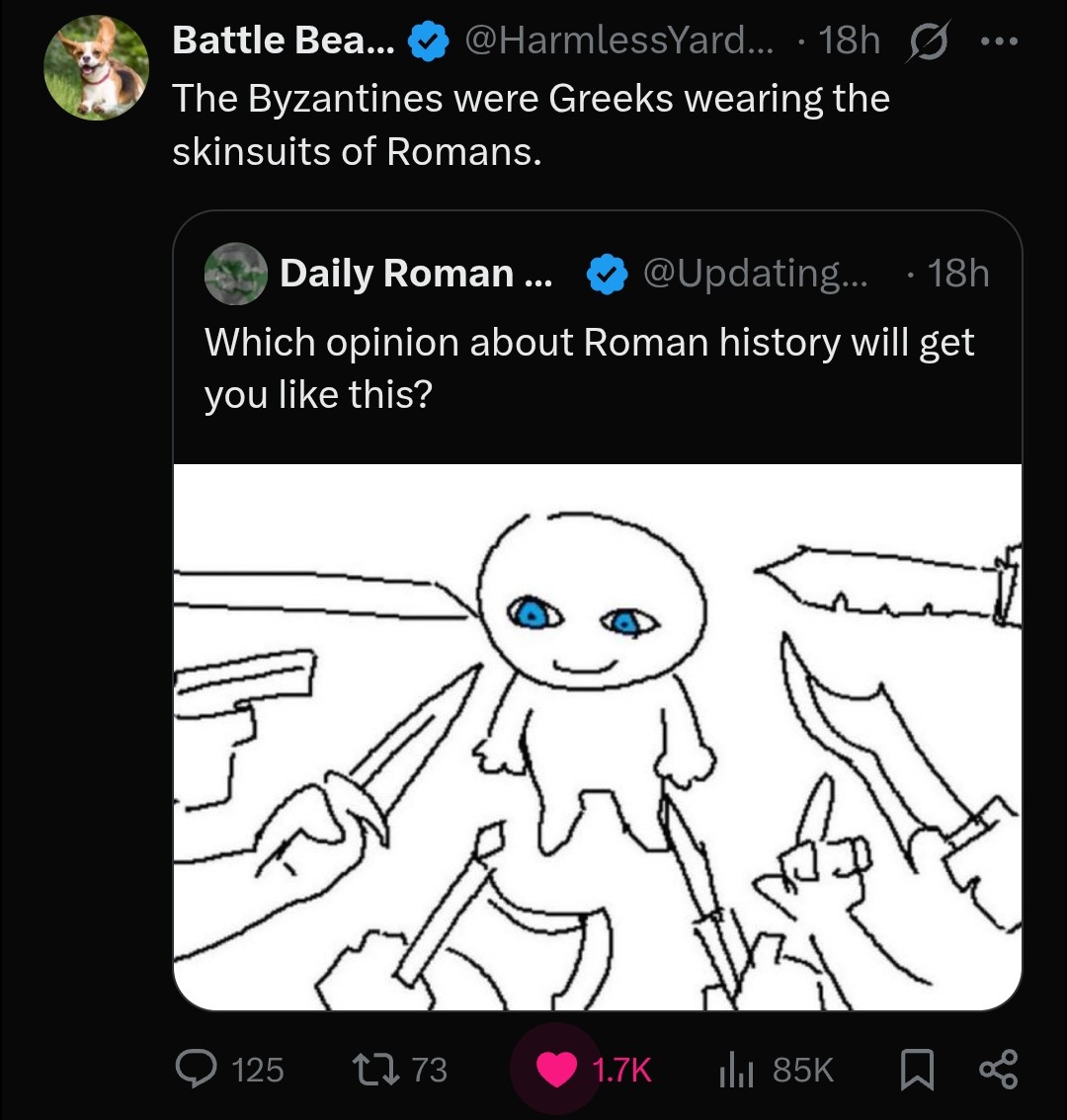
Task: Open the @HarmlessYard... handle link
Action: (618, 40)
